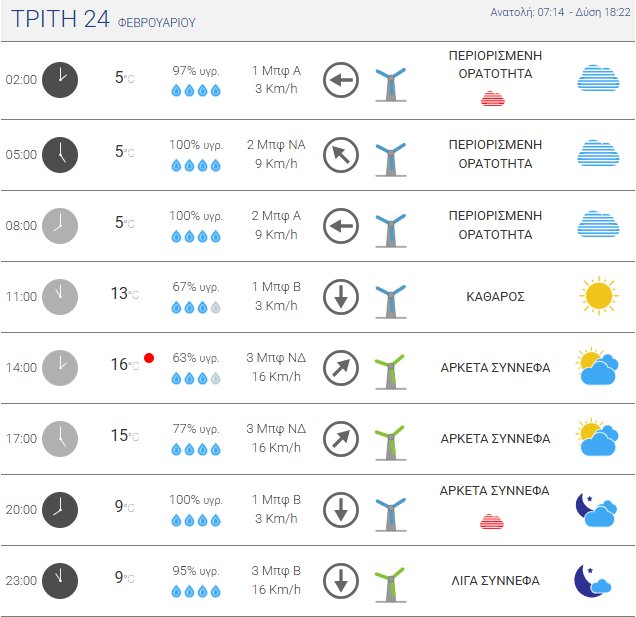The image size is (636, 617).
Task: Click the sunny weather icon at 11:00
Action: click(x=598, y=296)
